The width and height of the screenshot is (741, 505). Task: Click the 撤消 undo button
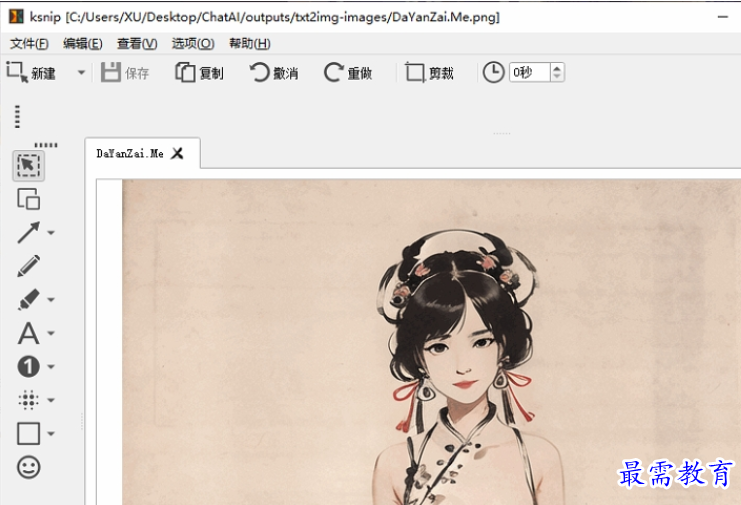274,73
